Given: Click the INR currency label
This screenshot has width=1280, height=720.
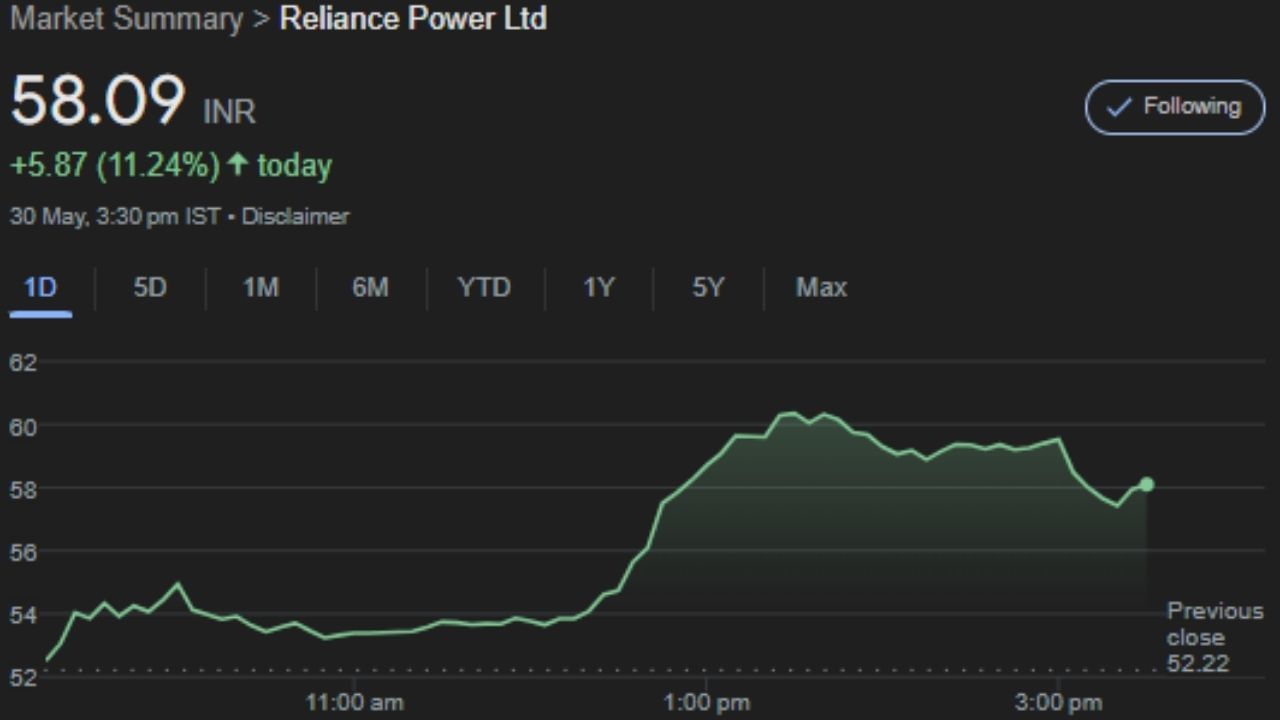Looking at the screenshot, I should click(229, 111).
